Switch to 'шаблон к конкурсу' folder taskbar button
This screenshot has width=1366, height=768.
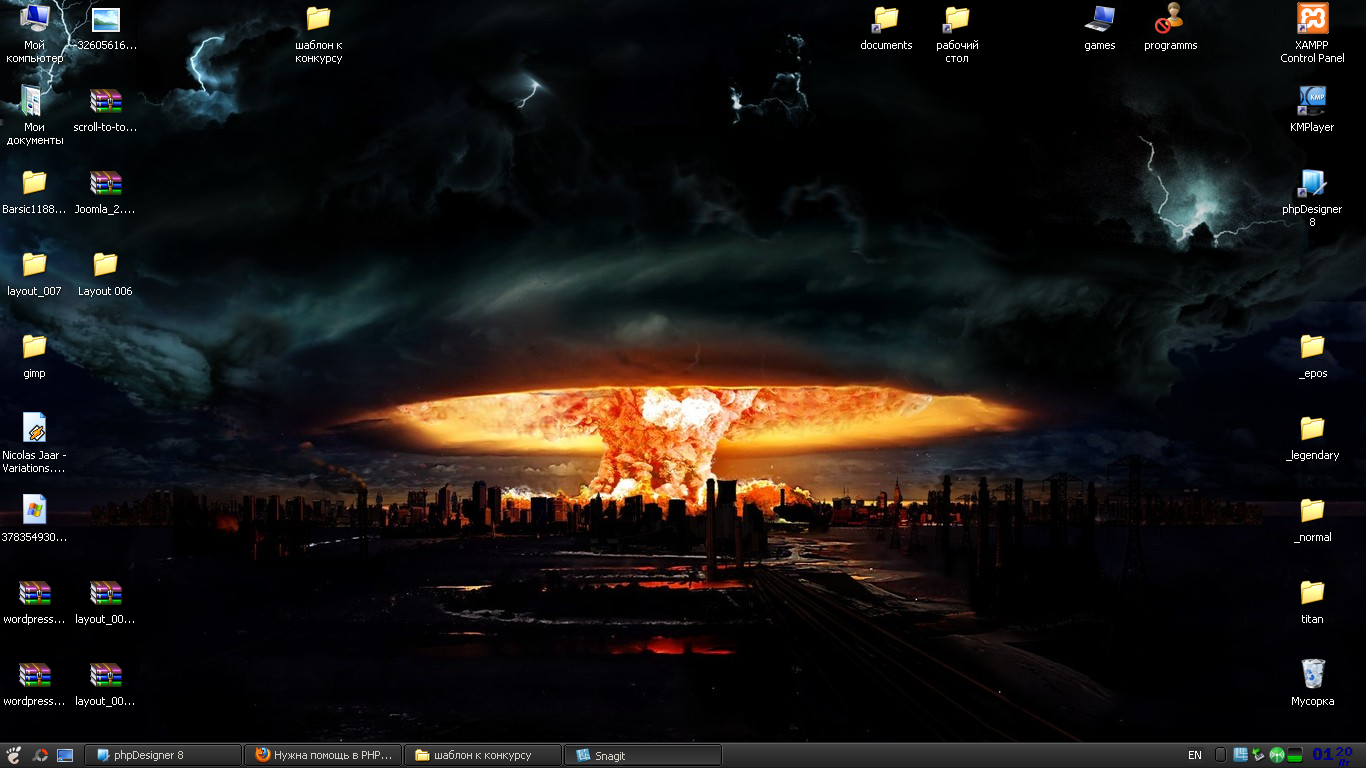483,755
